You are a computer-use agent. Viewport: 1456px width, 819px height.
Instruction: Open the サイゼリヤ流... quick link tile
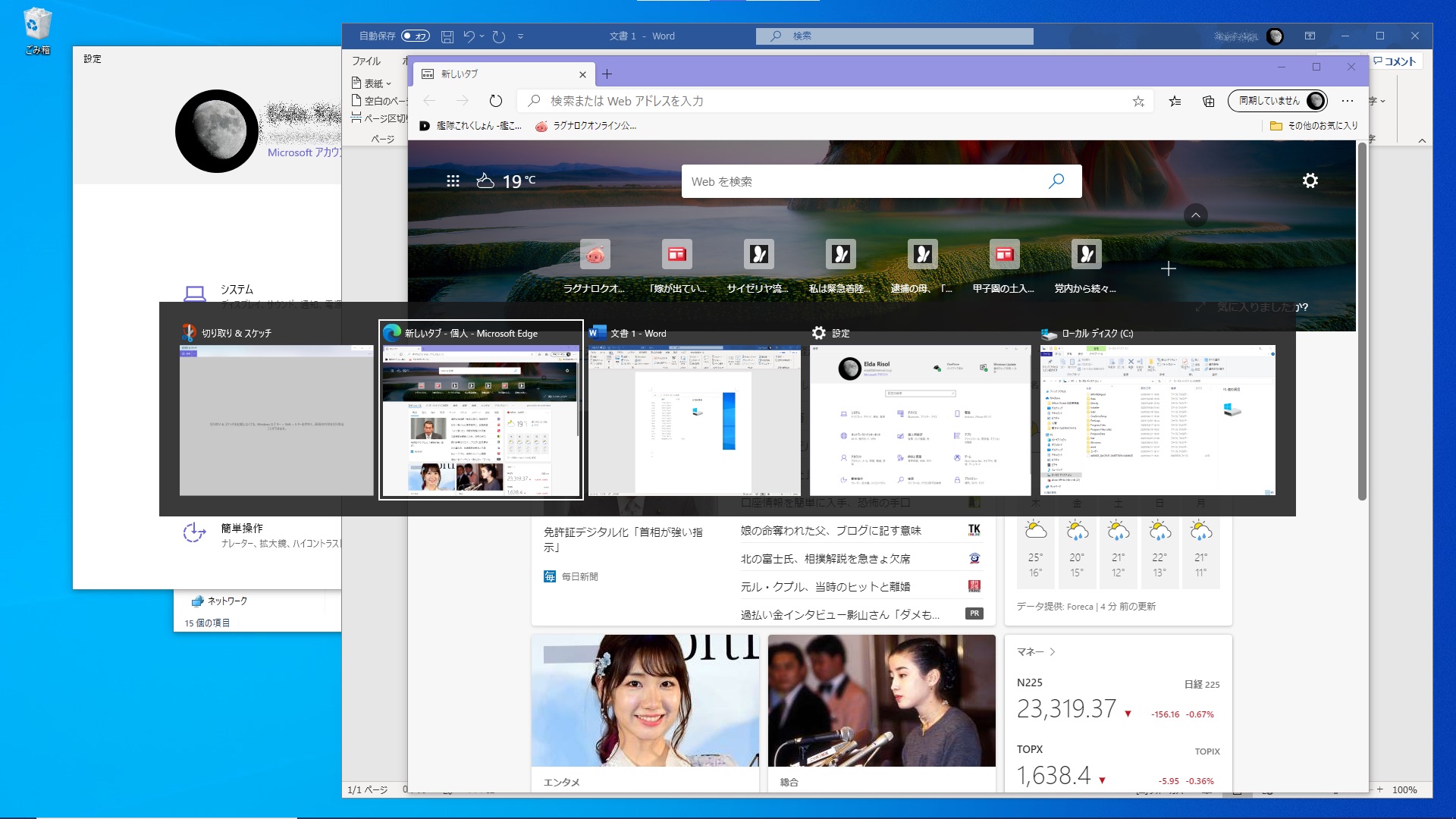(758, 267)
